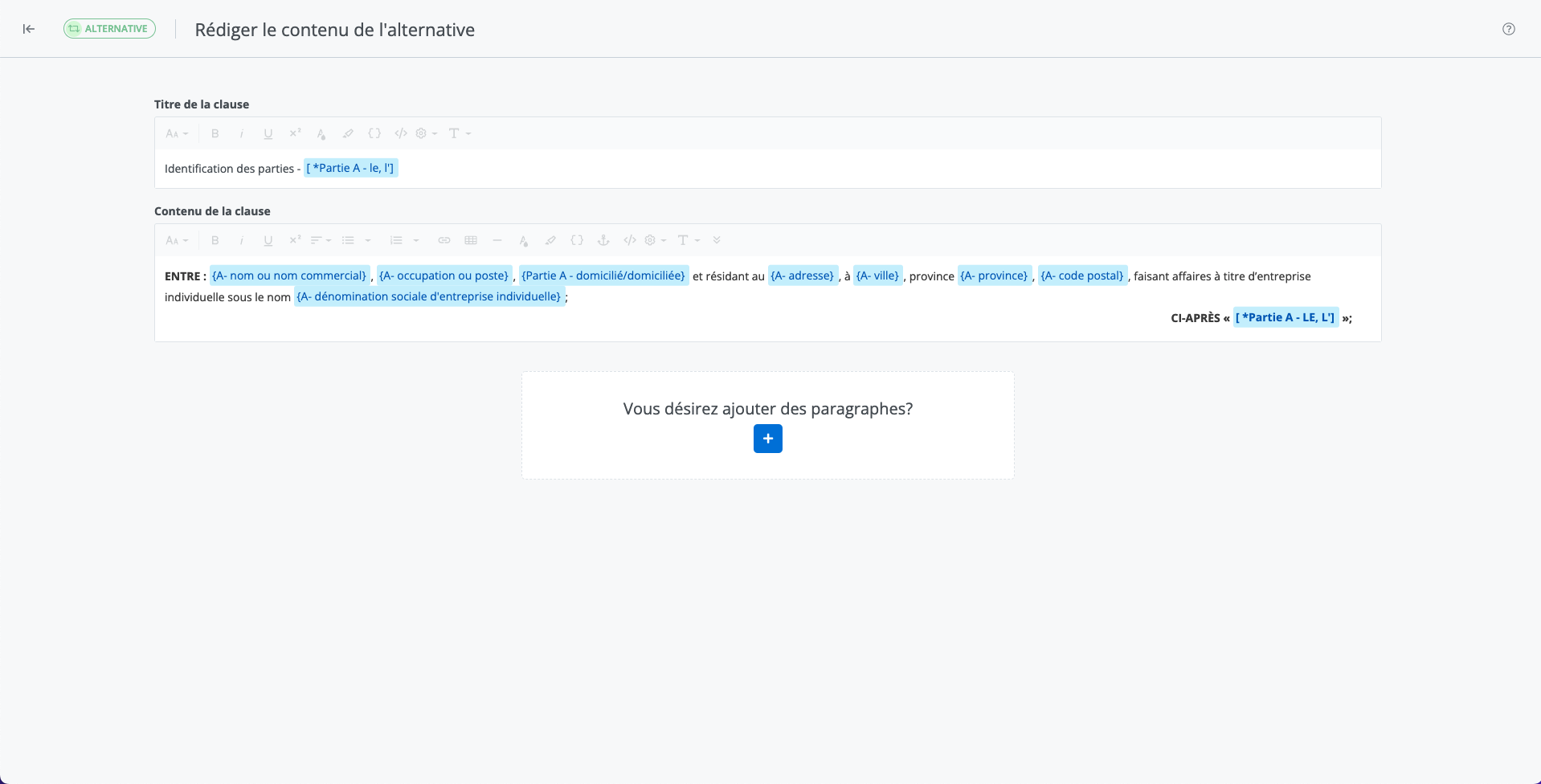Toggle underline in clause content toolbar
1541x784 pixels.
pyautogui.click(x=268, y=240)
